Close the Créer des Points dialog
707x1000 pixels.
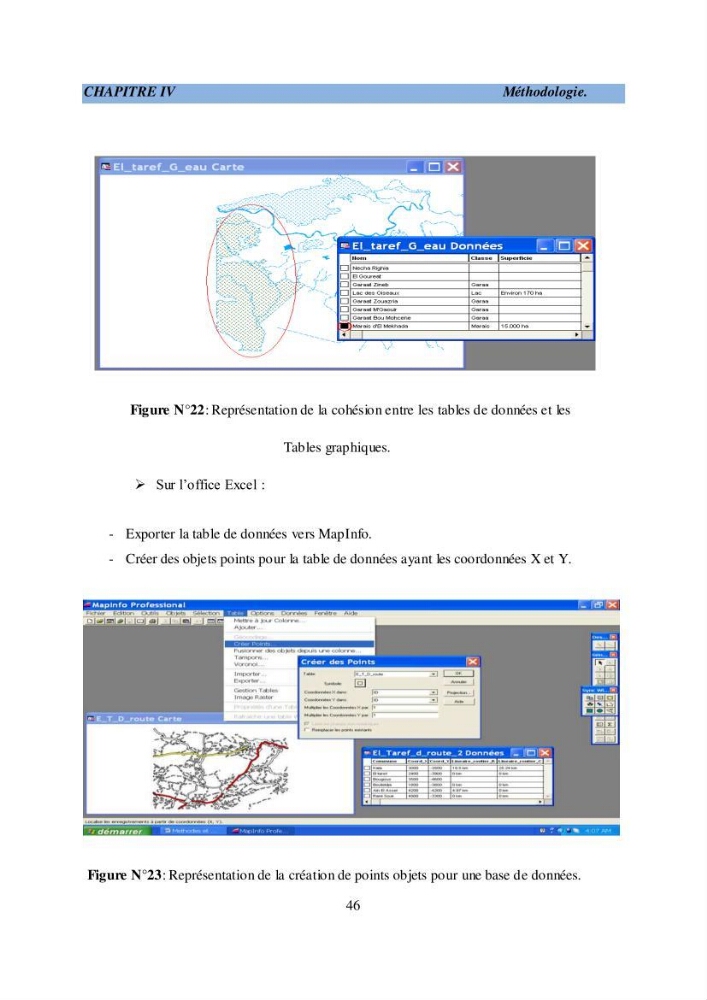pos(472,662)
